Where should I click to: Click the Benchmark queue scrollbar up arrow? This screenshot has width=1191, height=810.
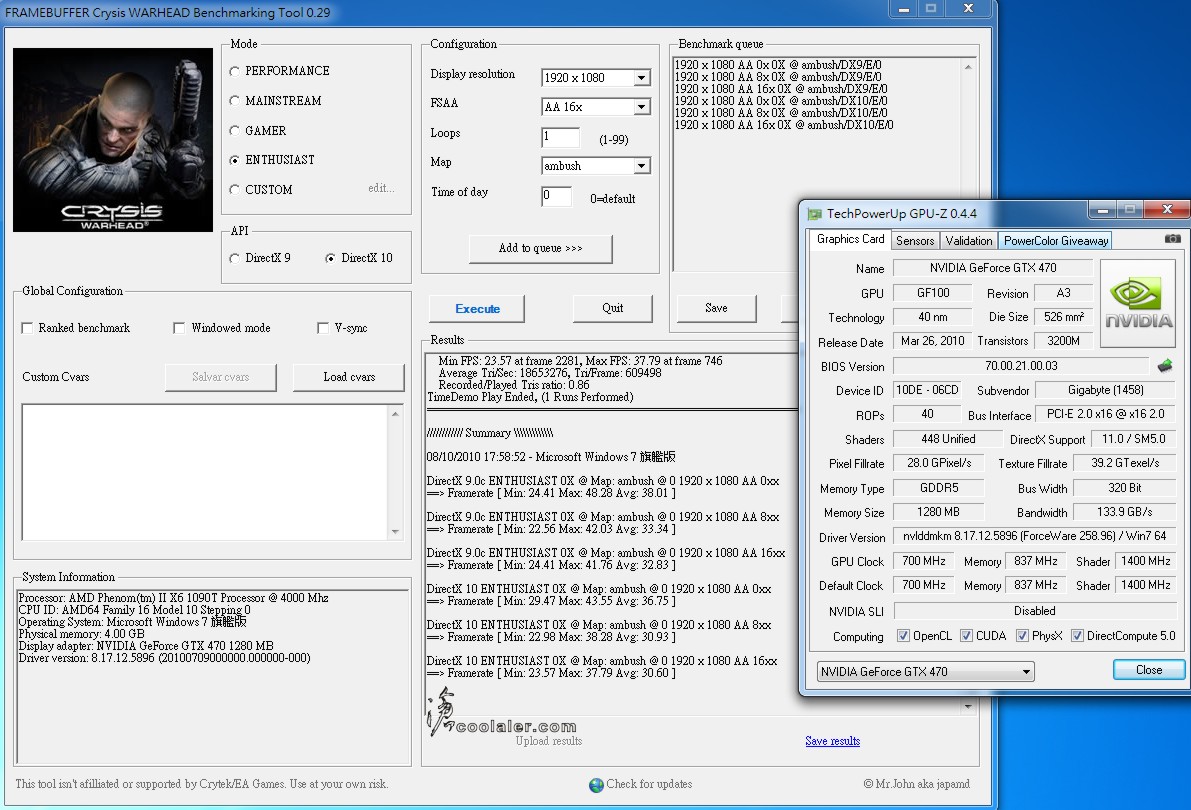coord(968,67)
